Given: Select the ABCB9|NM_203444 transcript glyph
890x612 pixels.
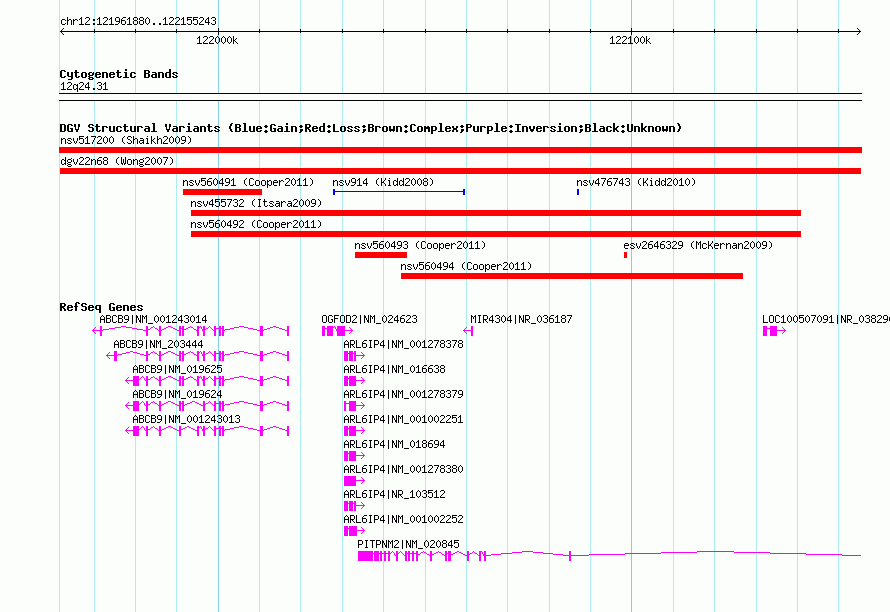Looking at the screenshot, I should tap(198, 356).
